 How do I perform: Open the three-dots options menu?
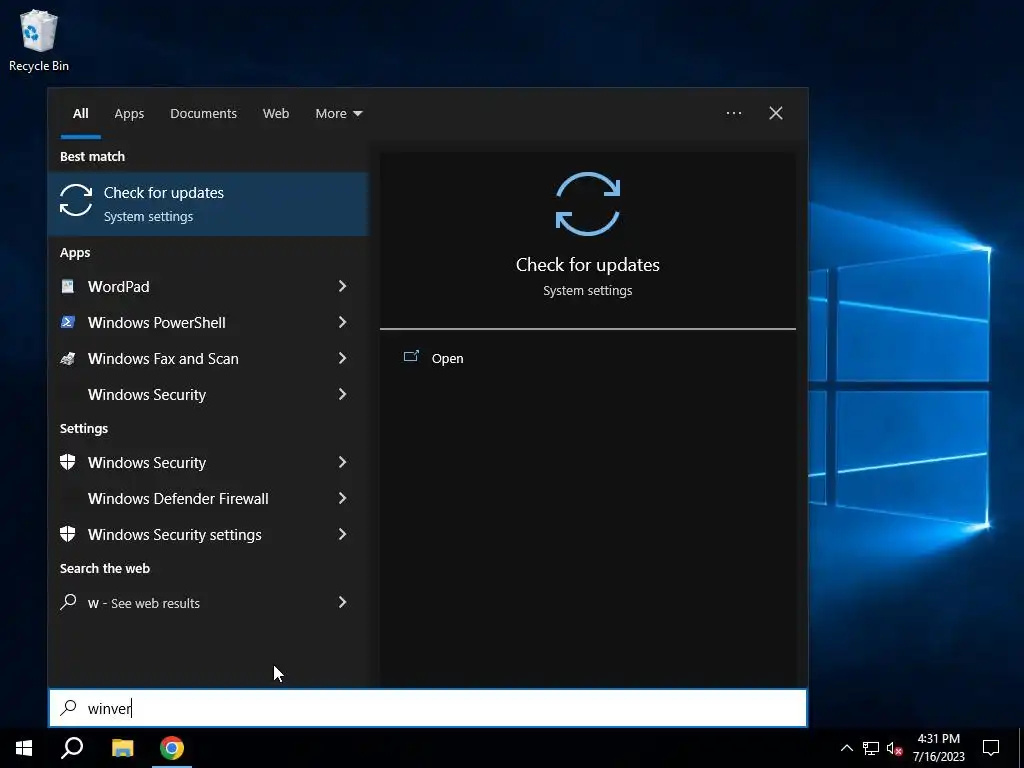point(733,113)
